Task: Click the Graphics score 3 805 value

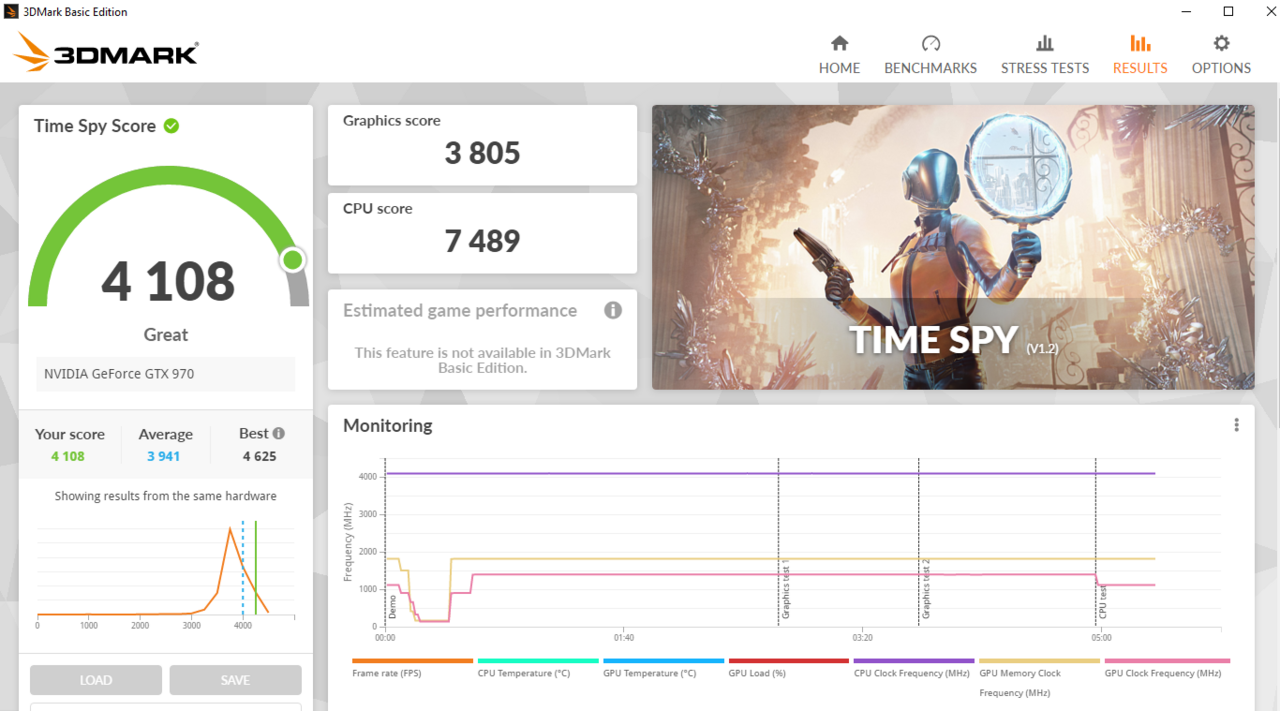Action: tap(482, 153)
